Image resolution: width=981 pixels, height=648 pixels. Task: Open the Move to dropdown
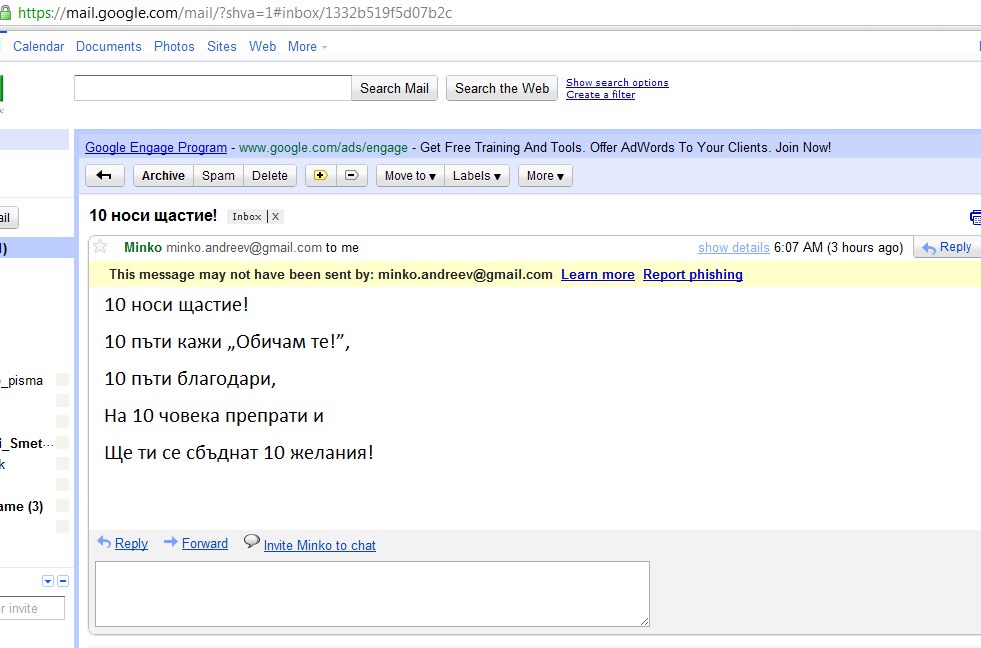410,176
